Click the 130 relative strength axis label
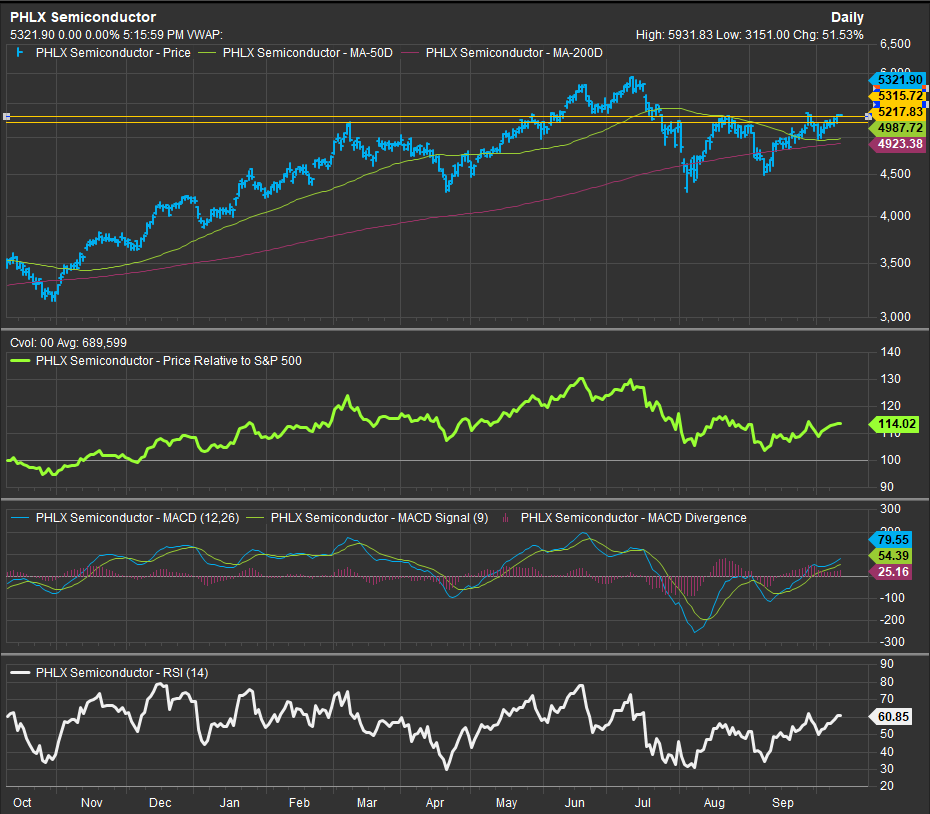Image resolution: width=930 pixels, height=814 pixels. click(890, 379)
